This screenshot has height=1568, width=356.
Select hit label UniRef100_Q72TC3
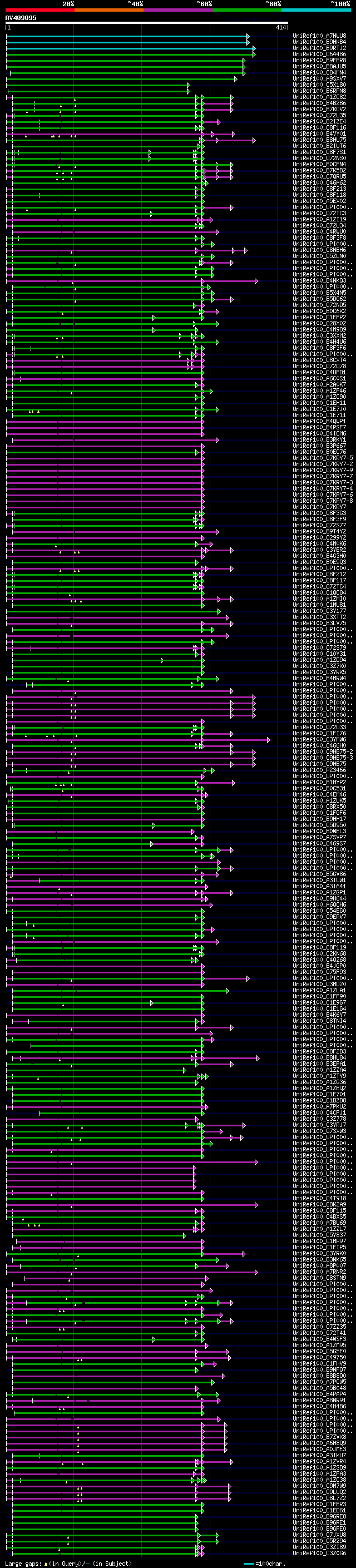[319, 213]
